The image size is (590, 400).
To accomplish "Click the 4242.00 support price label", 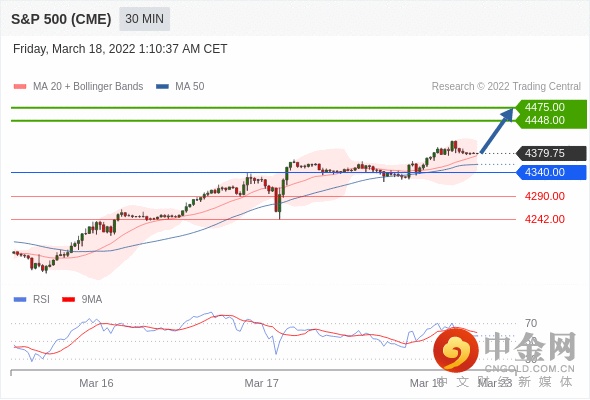I will point(544,219).
